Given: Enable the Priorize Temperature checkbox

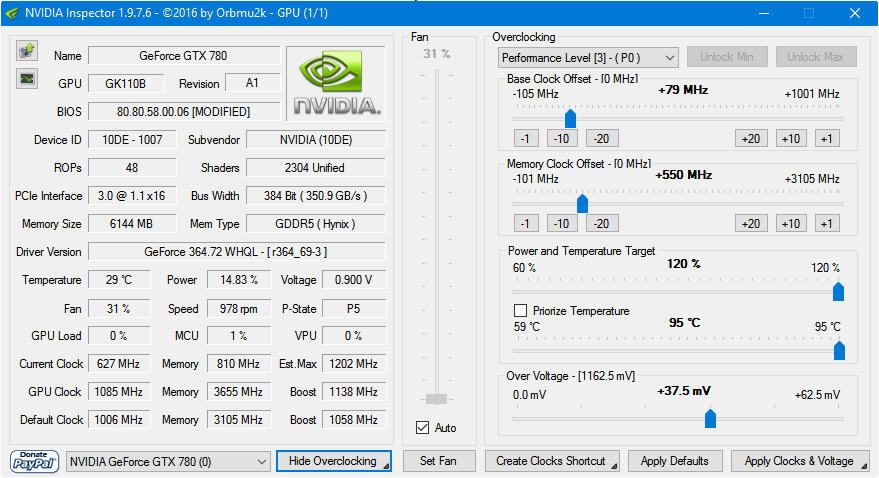Looking at the screenshot, I should 520,310.
